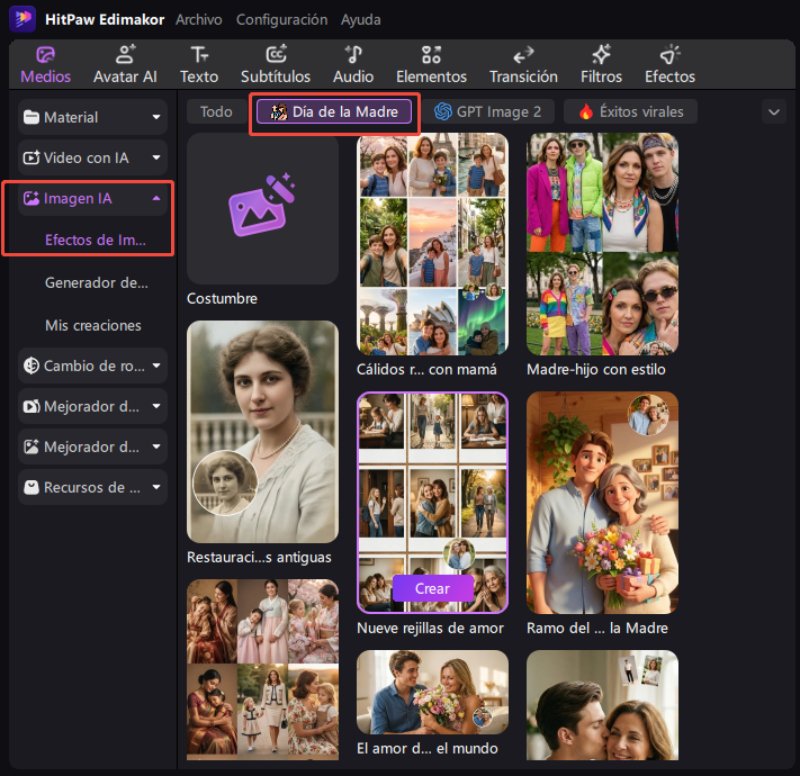
Task: Expand the Video con IA dropdown arrow
Action: coord(156,158)
